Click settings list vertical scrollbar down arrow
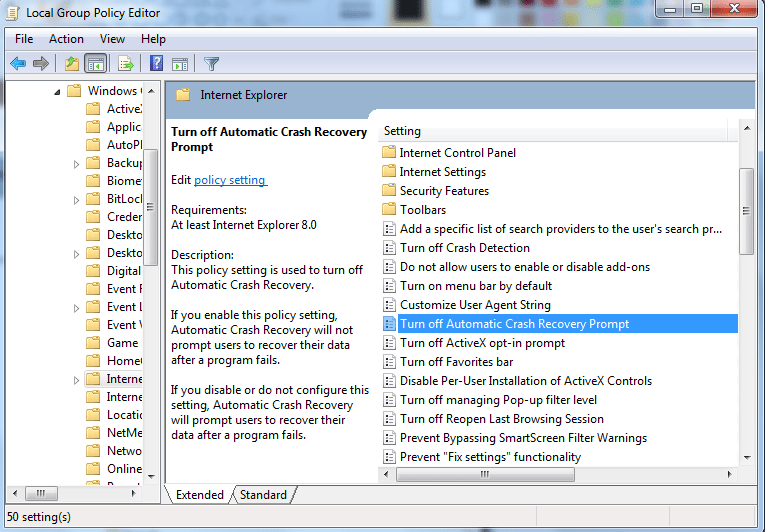The width and height of the screenshot is (765, 532). (747, 458)
